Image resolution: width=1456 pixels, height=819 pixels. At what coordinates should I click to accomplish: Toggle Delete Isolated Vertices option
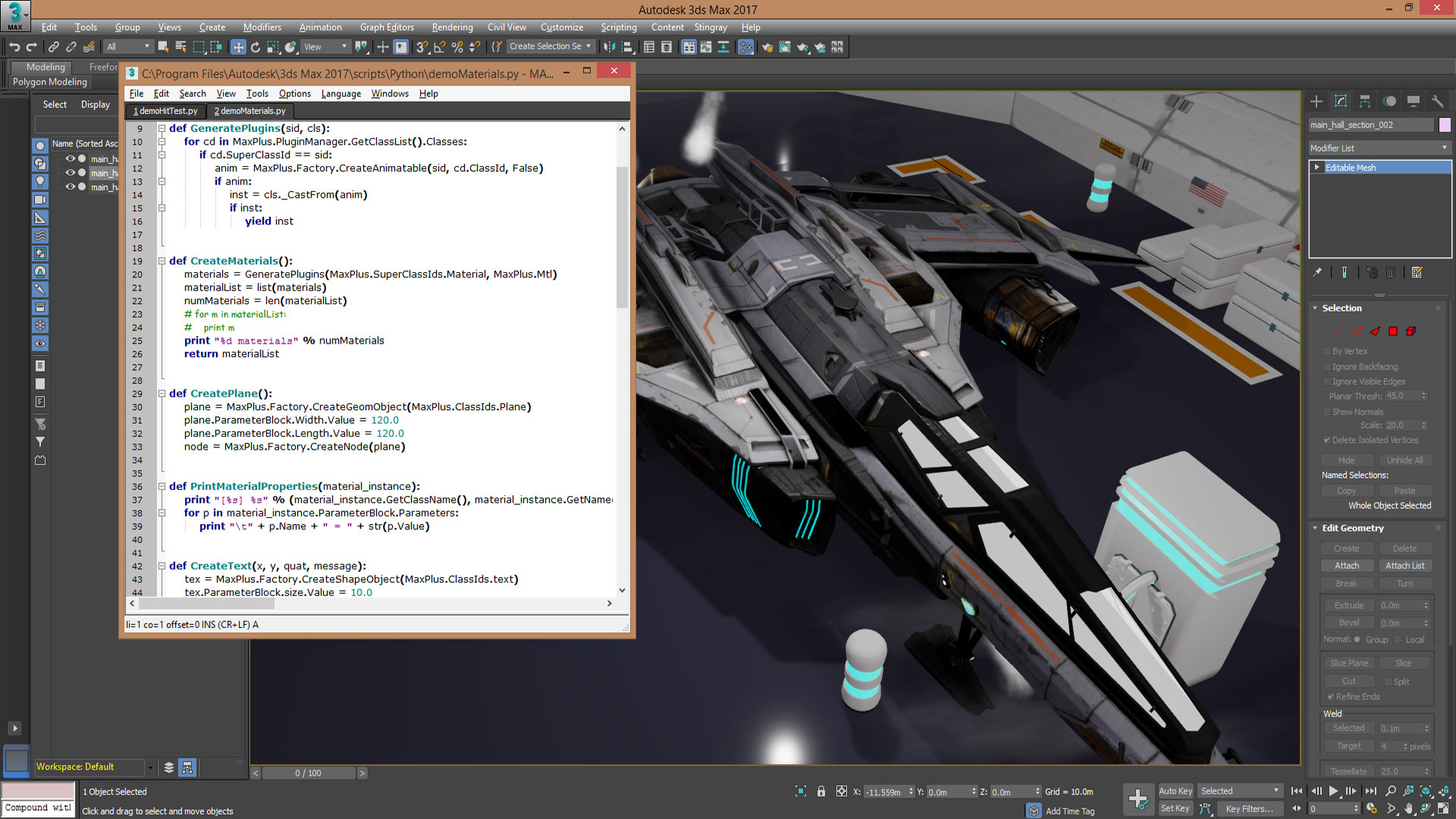click(1324, 441)
